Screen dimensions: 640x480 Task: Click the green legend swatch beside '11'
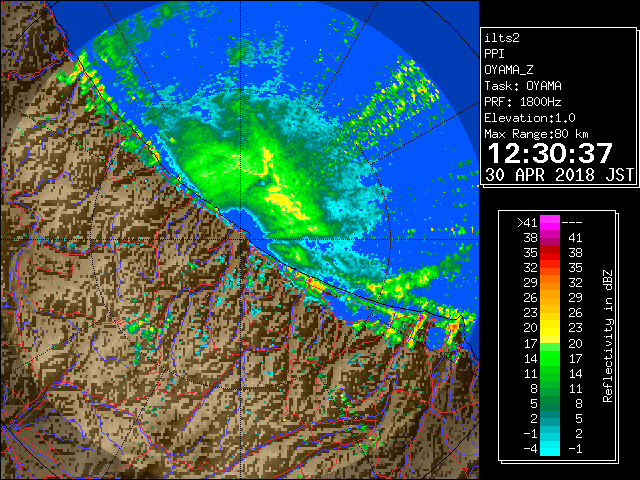[x=550, y=373]
